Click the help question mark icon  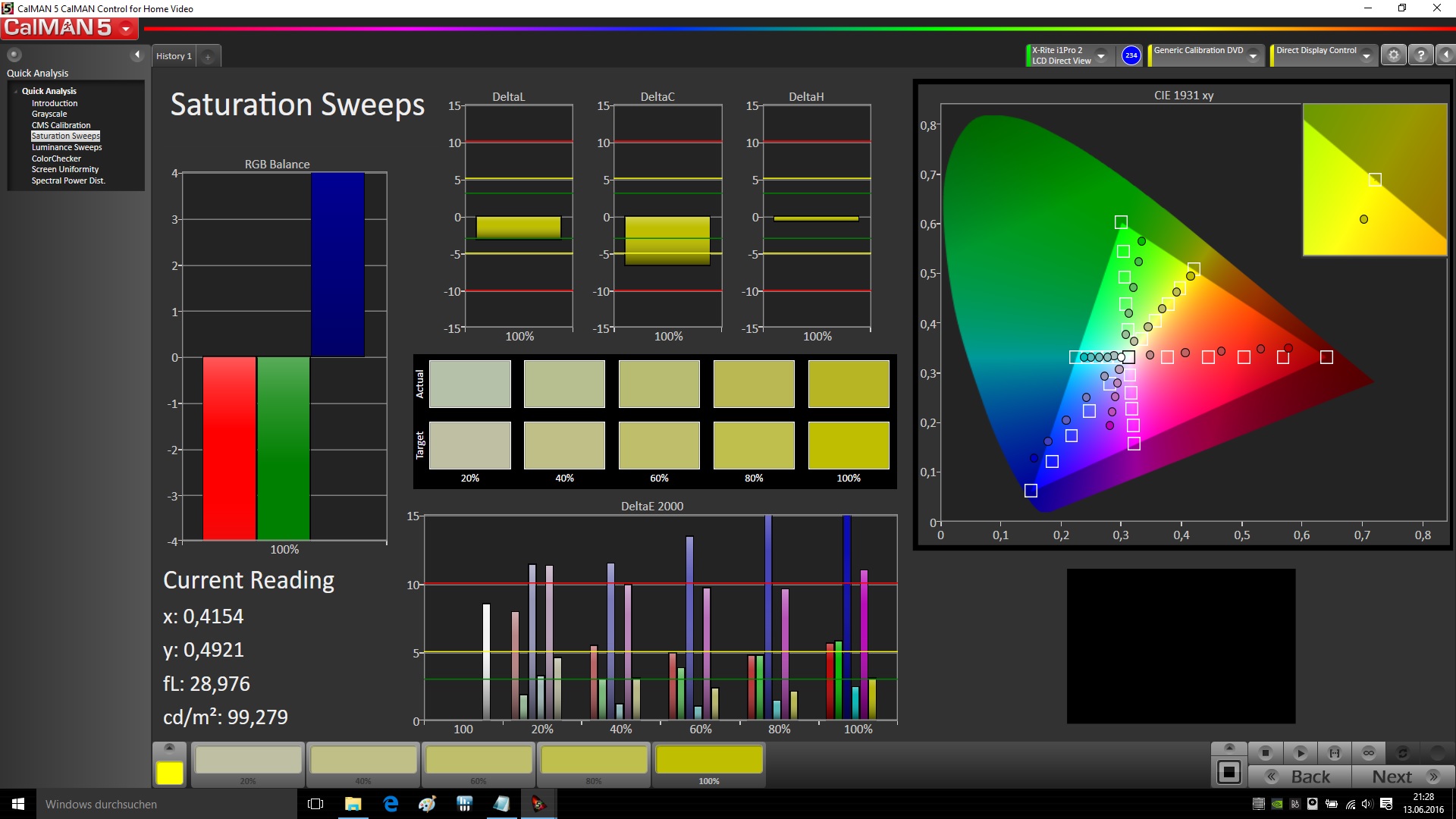click(1421, 55)
